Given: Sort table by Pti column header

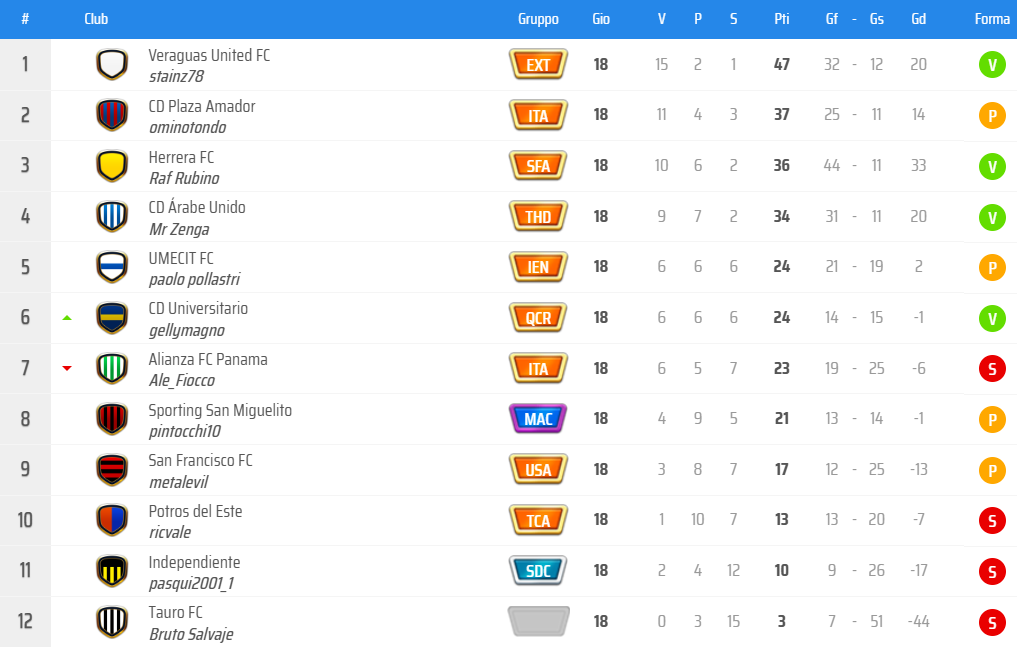Looking at the screenshot, I should (782, 19).
